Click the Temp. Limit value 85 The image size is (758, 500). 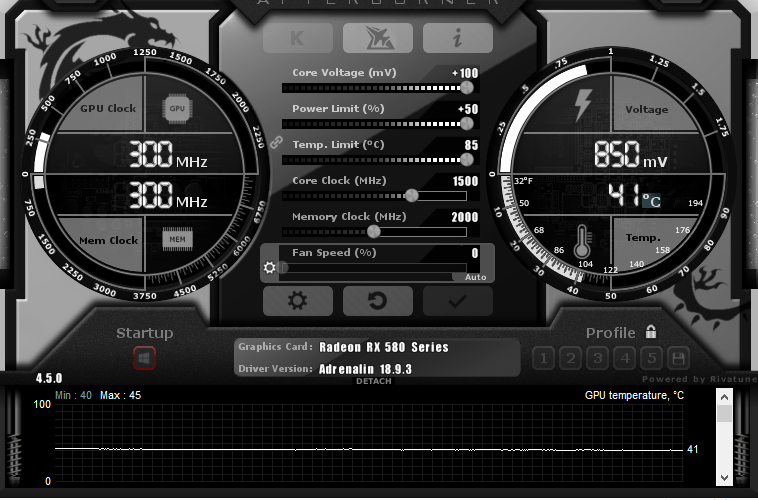click(471, 145)
